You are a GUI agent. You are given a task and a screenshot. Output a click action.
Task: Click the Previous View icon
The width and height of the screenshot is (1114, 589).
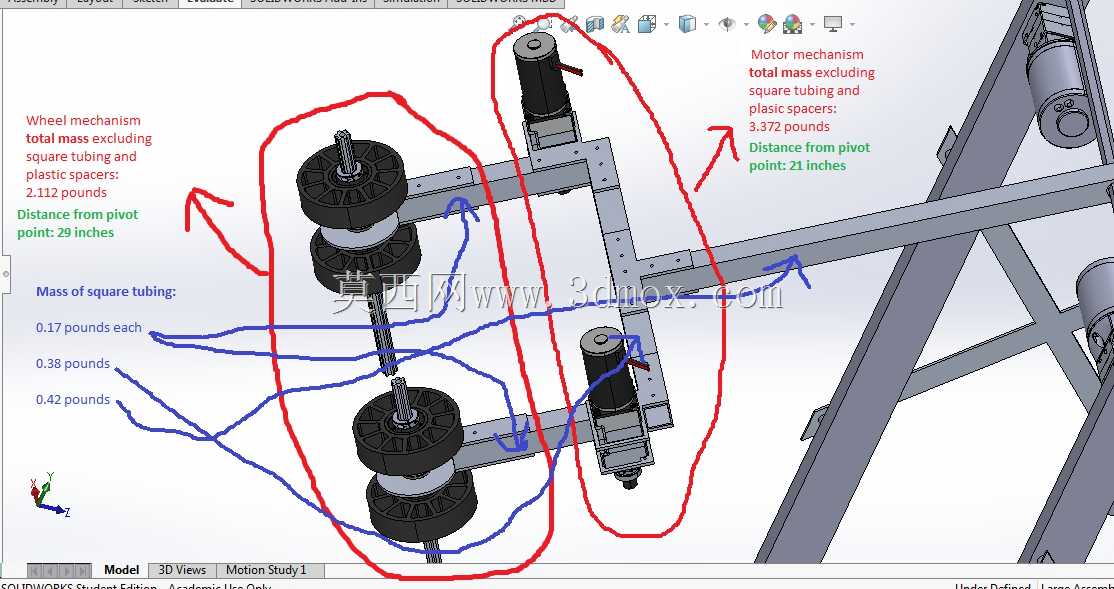(570, 25)
